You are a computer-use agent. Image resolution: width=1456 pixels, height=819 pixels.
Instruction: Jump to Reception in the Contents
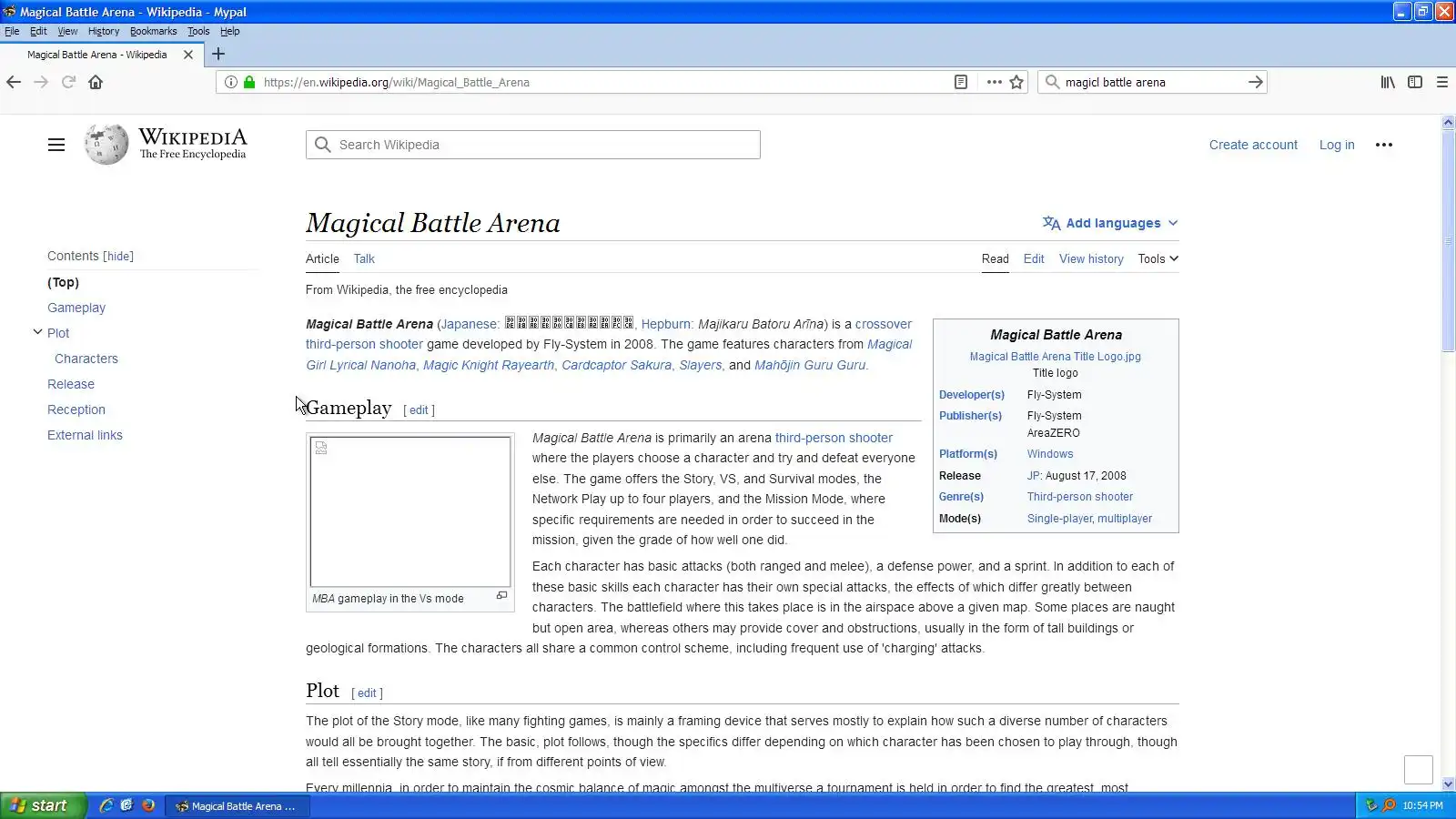pyautogui.click(x=76, y=409)
